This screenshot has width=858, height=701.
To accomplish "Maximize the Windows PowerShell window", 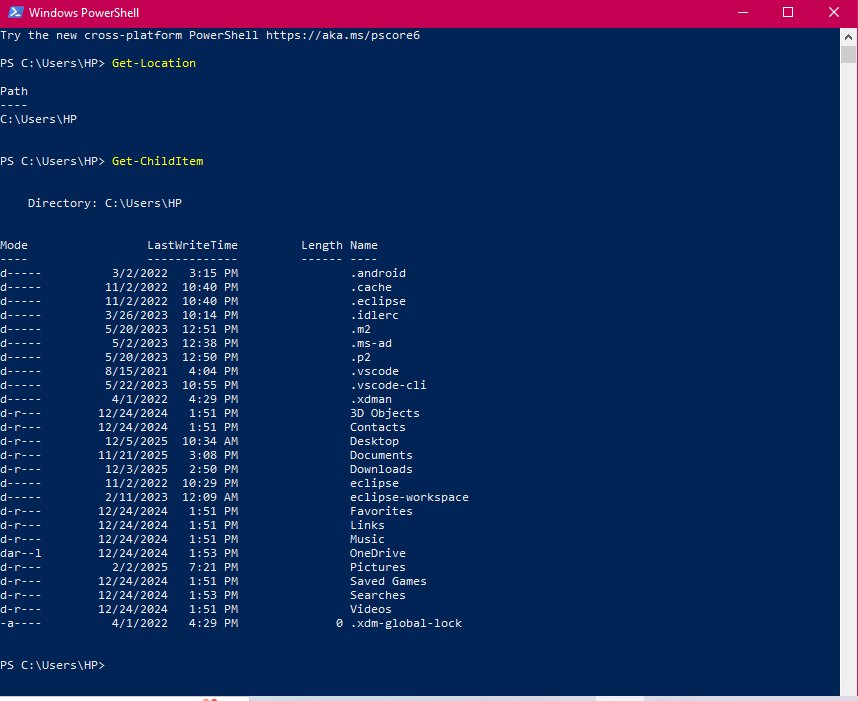I will (788, 13).
